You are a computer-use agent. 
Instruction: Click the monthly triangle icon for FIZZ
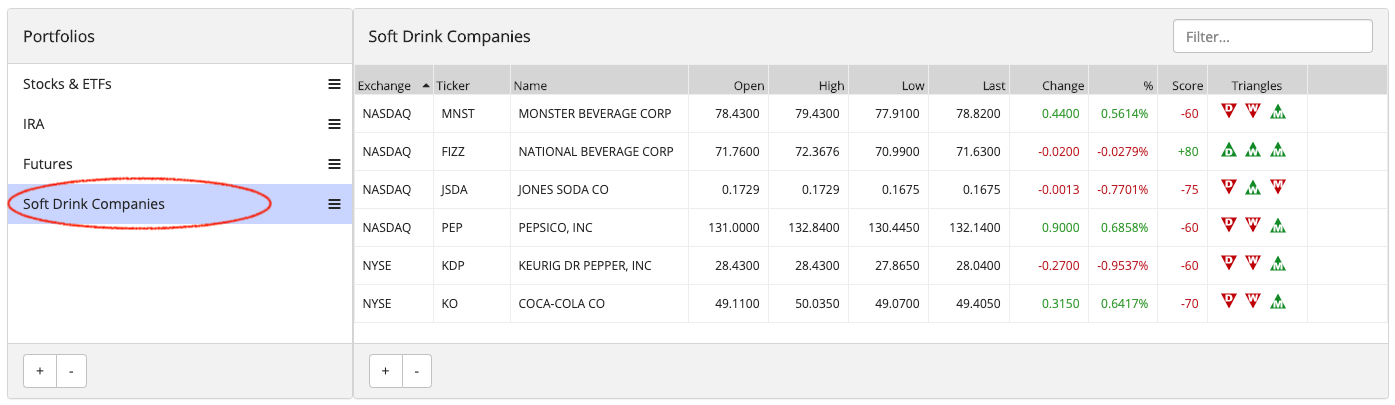point(1277,150)
